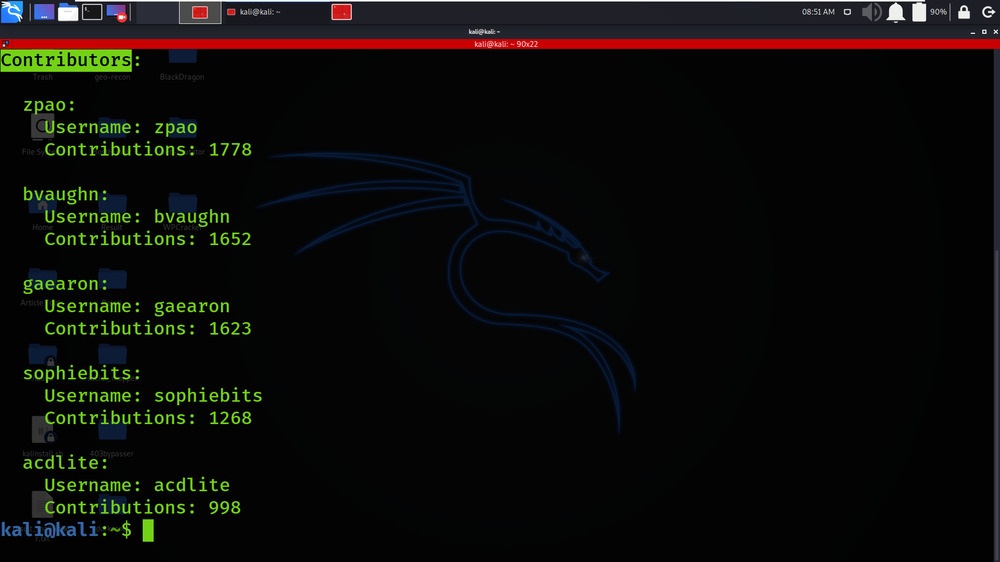Open the Kali applications menu
This screenshot has height=562, width=1000.
(x=12, y=11)
